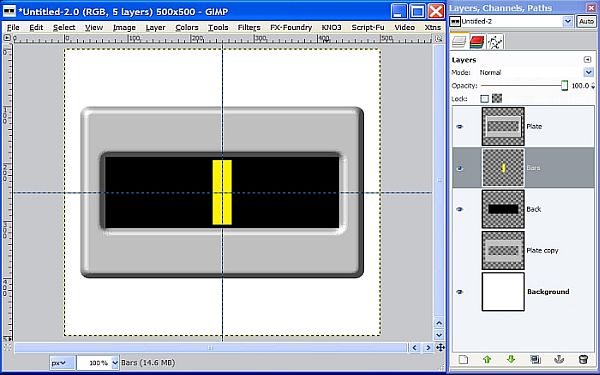
Task: Open the KNO3 menu
Action: click(331, 28)
